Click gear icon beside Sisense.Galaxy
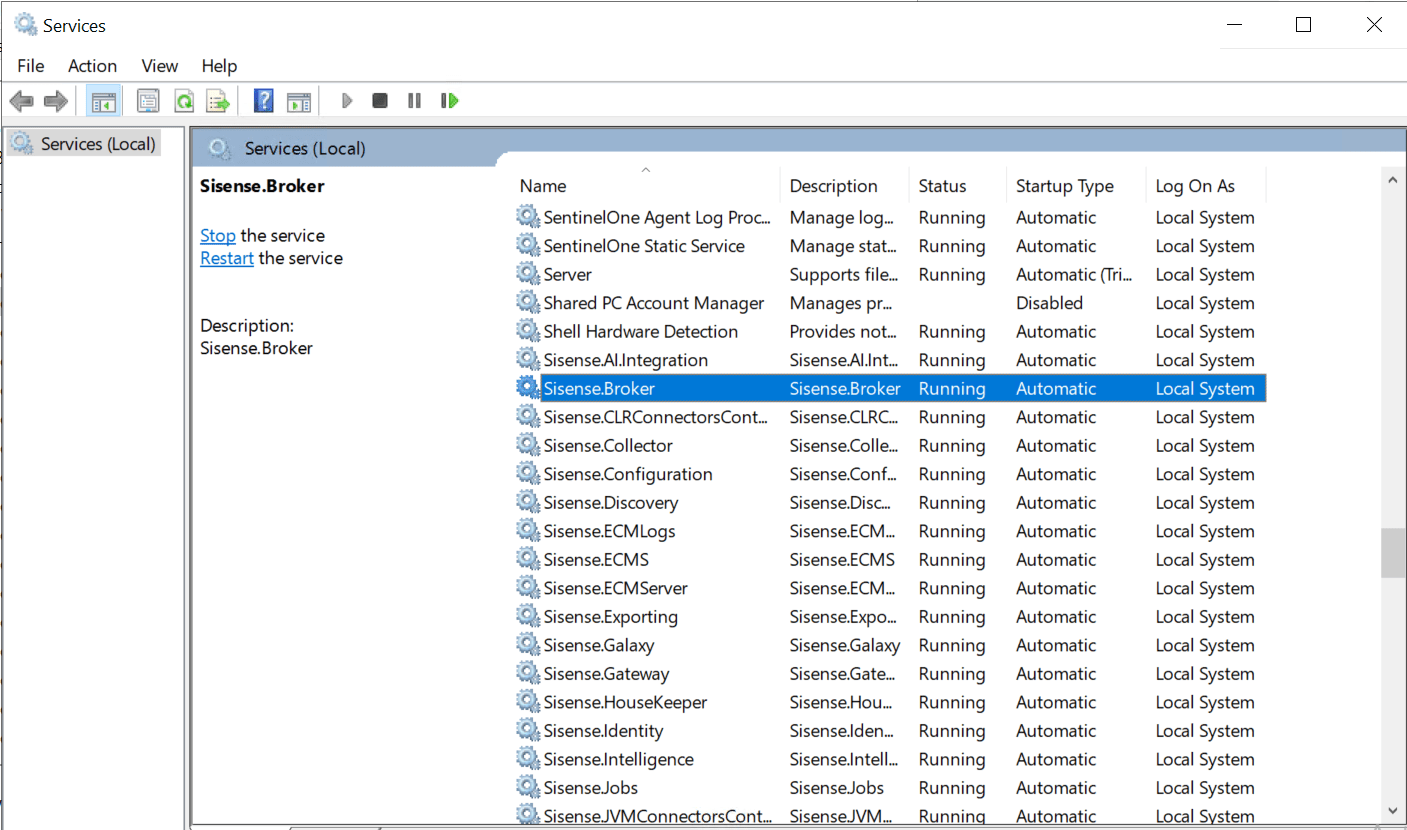The height and width of the screenshot is (830, 1407). pyautogui.click(x=527, y=645)
